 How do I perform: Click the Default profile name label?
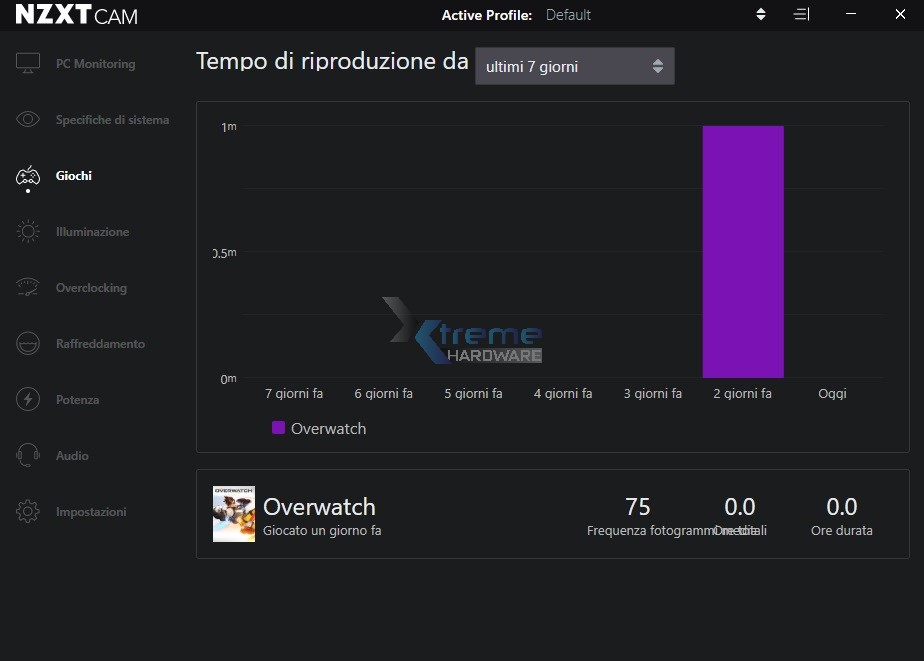[x=568, y=15]
